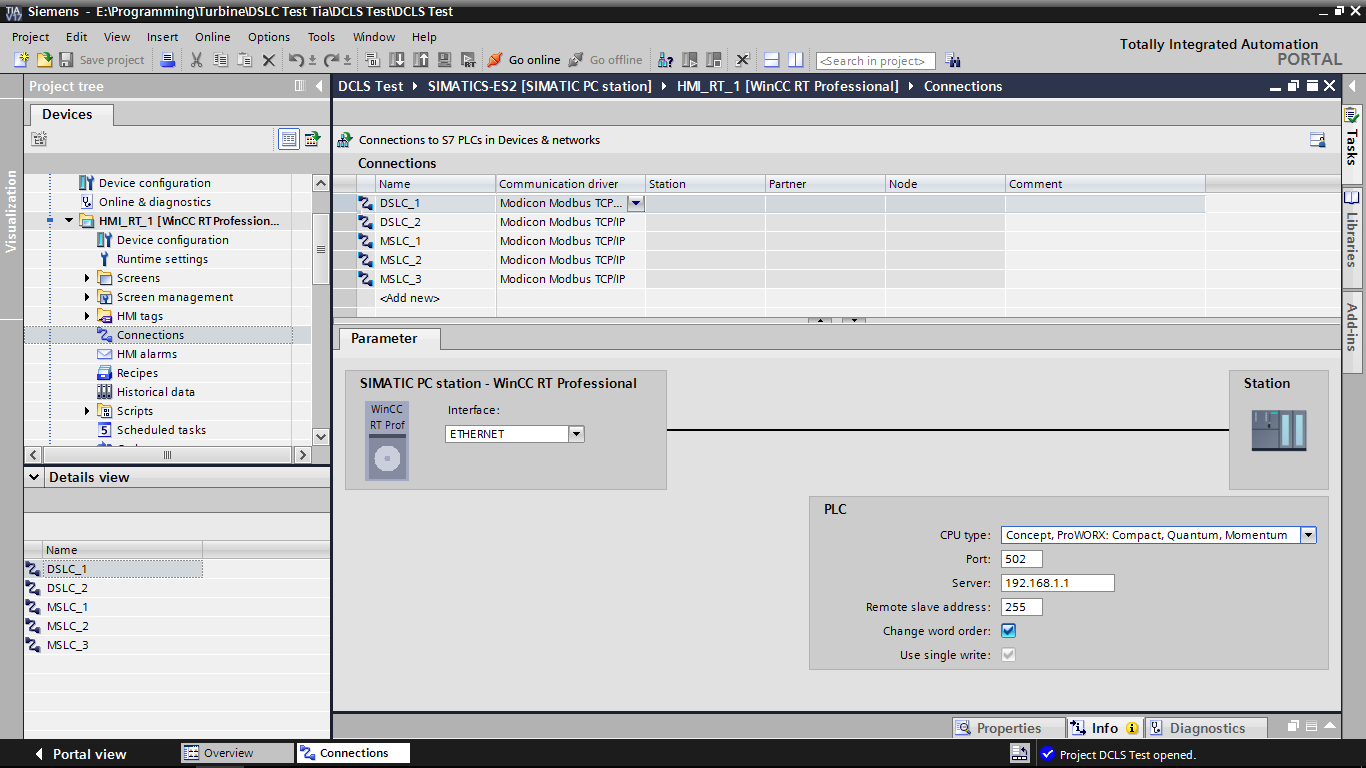Split editor space vertically

click(x=795, y=60)
